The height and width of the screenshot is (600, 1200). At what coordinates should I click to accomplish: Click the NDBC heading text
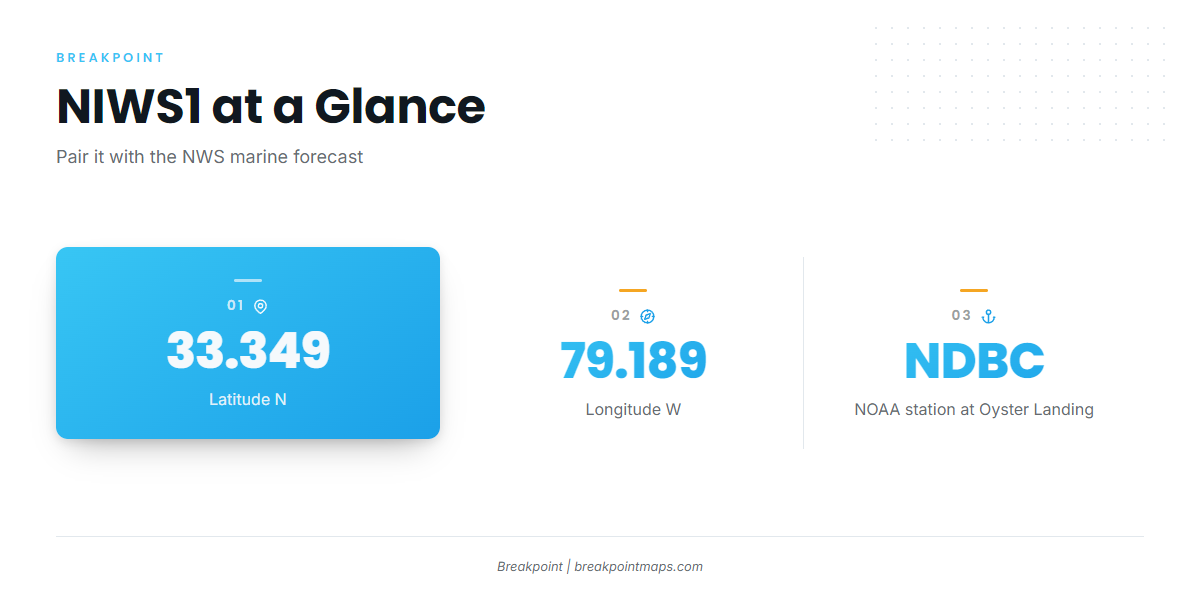click(x=974, y=360)
